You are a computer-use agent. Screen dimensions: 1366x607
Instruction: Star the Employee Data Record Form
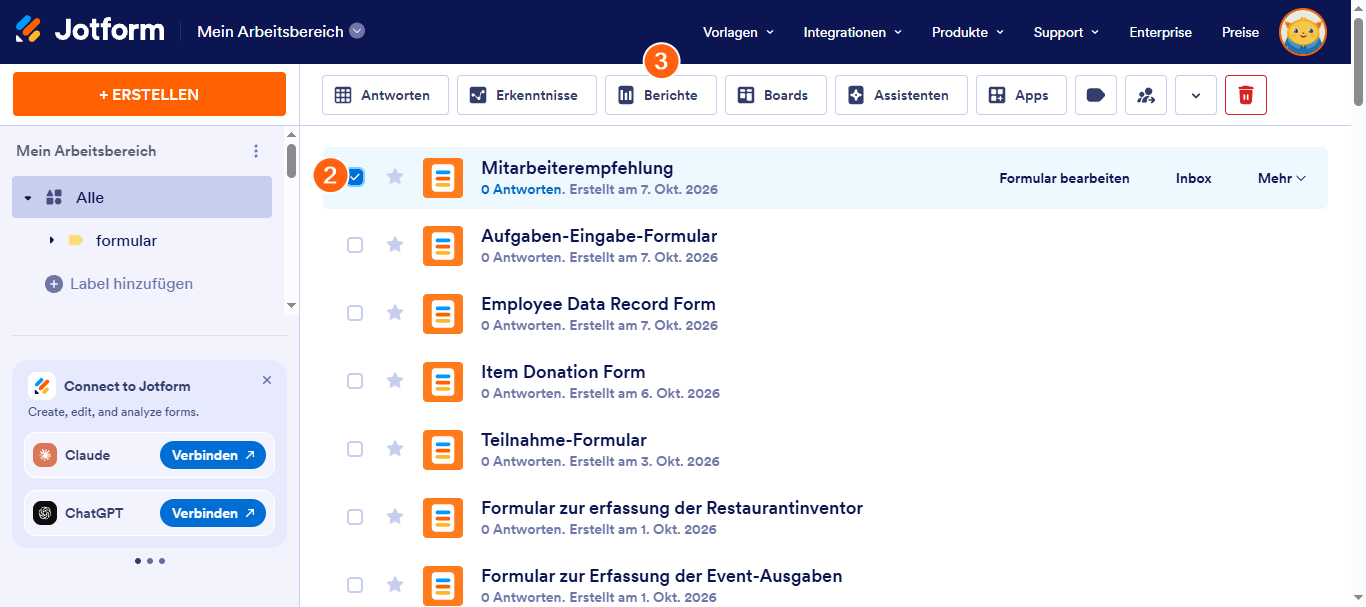pyautogui.click(x=395, y=313)
